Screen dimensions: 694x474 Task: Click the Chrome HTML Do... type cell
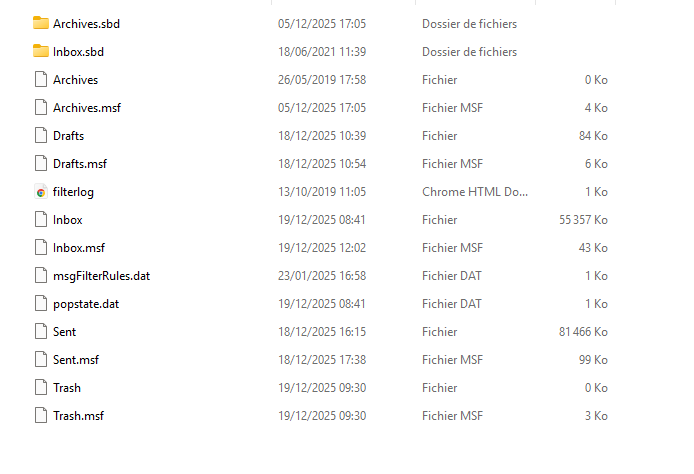pos(475,191)
